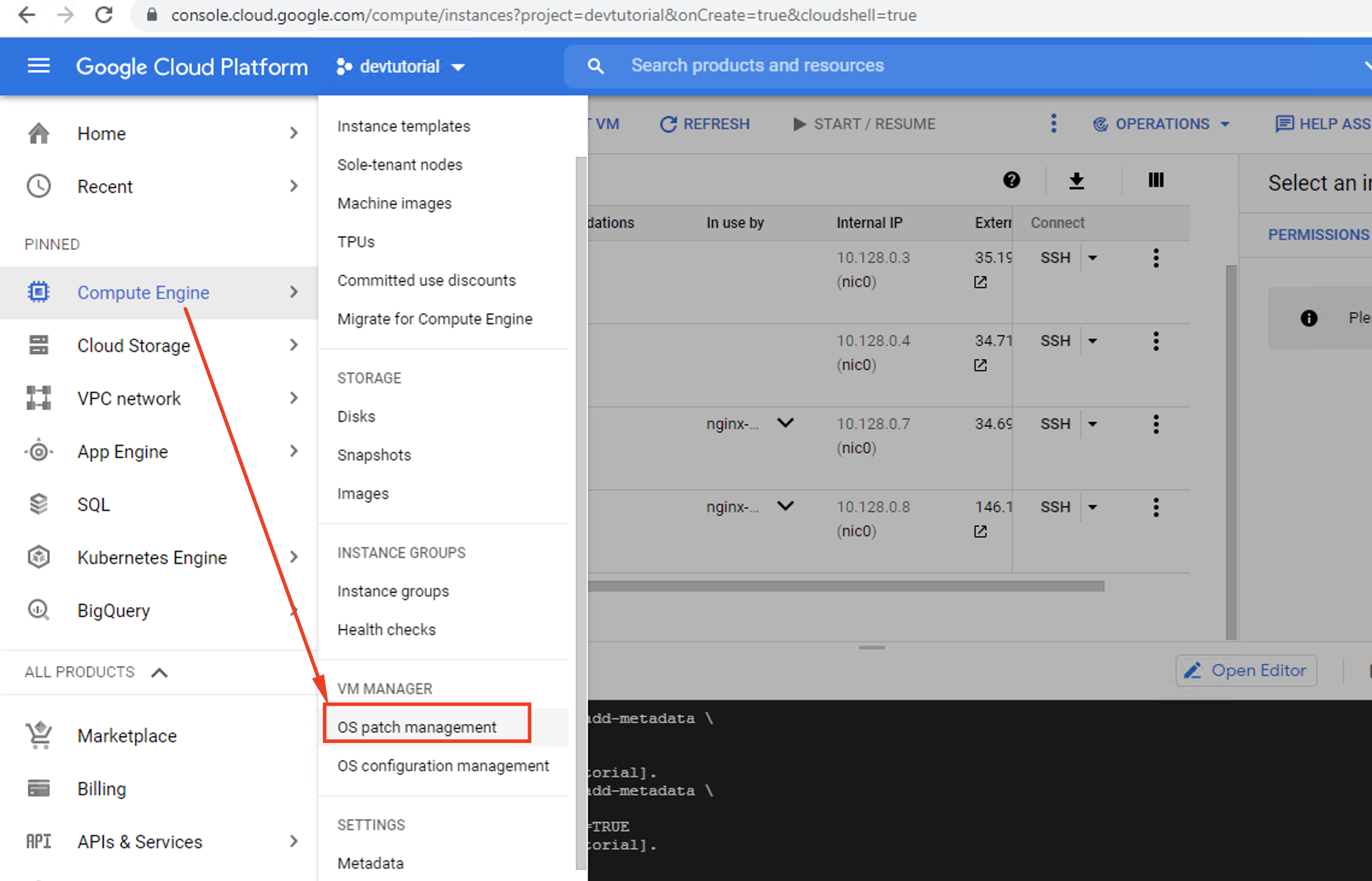Click the site lock icon in address bar

(152, 15)
